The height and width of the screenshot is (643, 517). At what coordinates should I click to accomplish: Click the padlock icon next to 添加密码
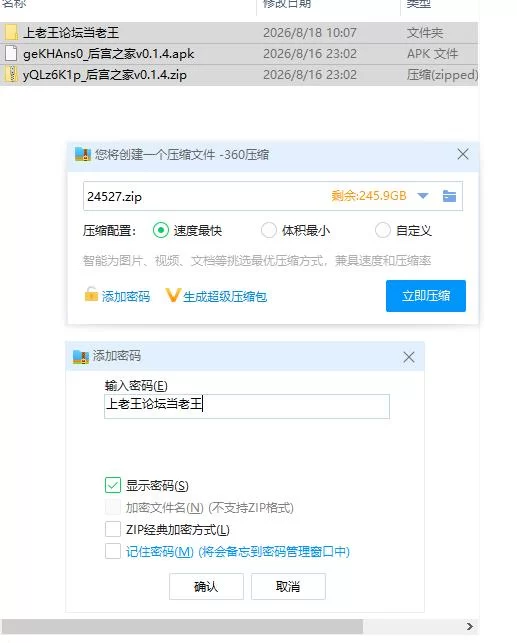(x=91, y=294)
